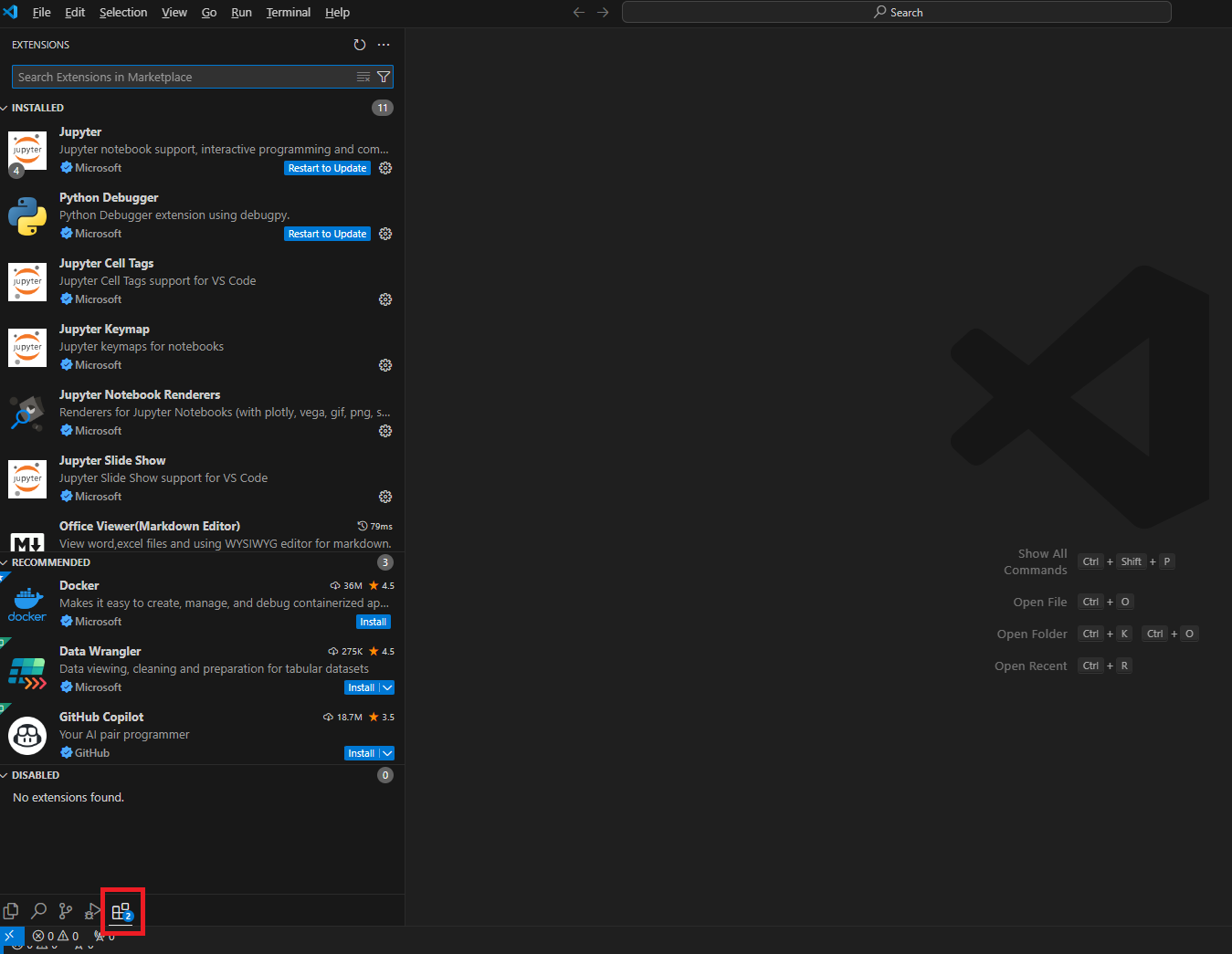
Task: Install the Data Wrangler extension
Action: 362,687
